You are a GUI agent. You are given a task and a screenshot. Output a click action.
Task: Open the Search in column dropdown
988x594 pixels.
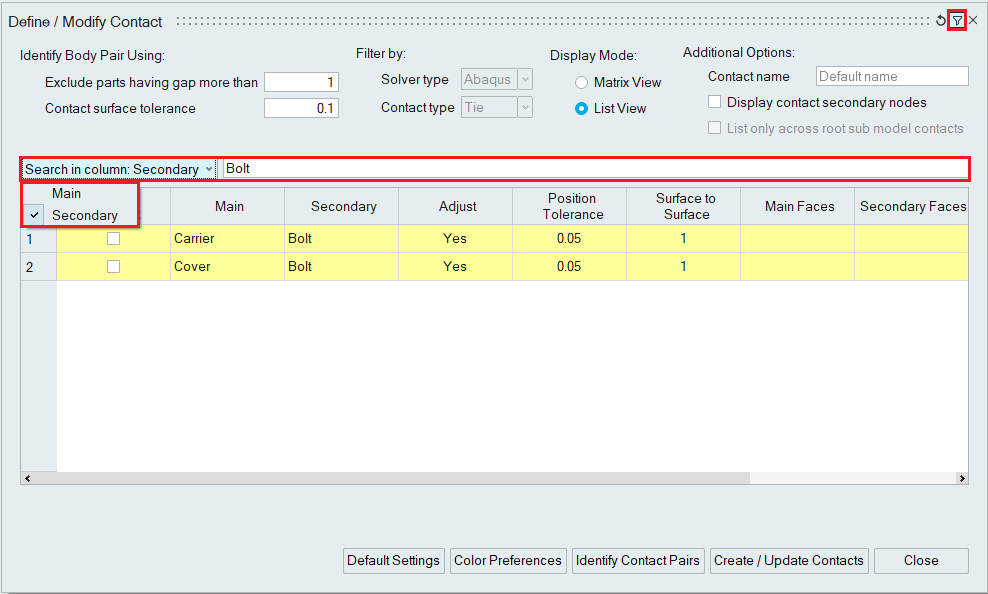pyautogui.click(x=118, y=169)
